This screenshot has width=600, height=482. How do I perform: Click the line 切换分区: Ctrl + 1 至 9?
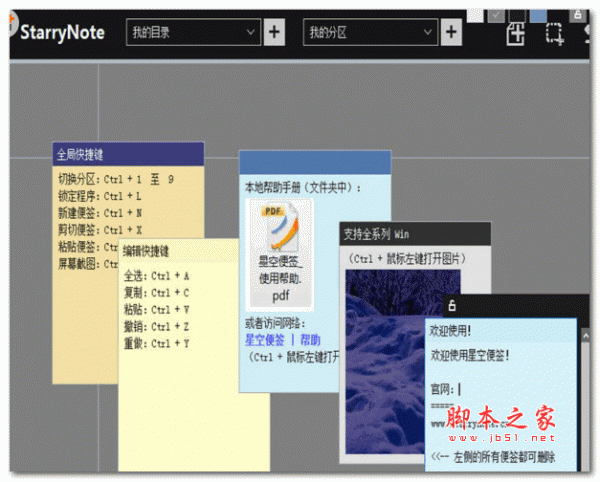[116, 179]
